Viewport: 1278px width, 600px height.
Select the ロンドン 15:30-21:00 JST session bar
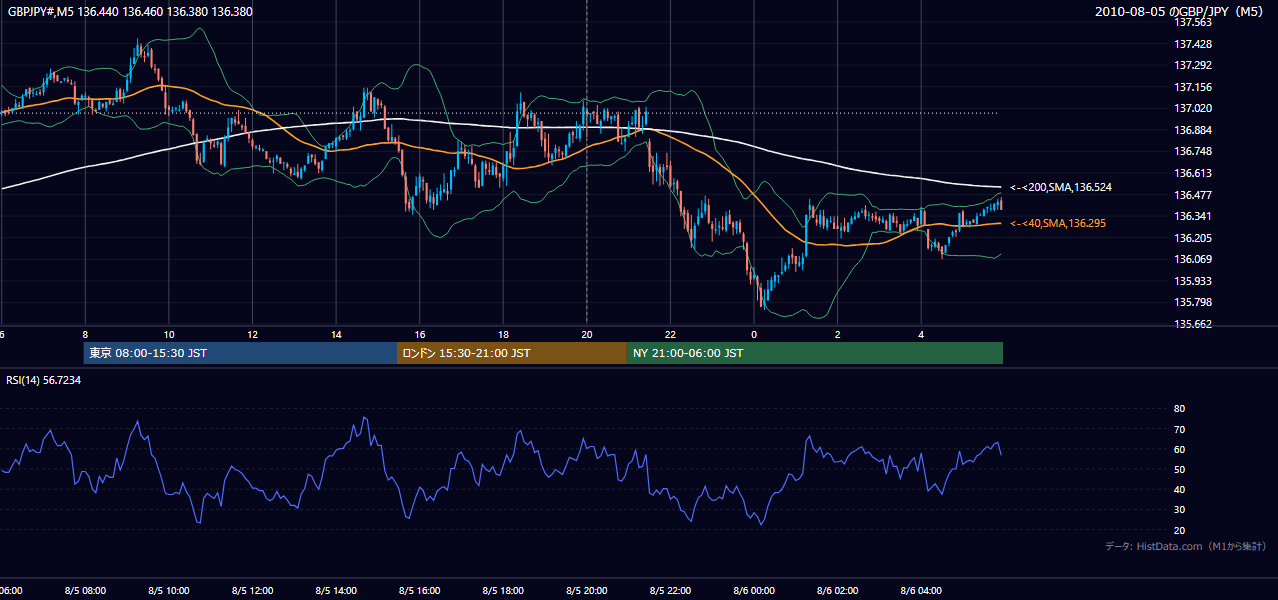(x=512, y=353)
